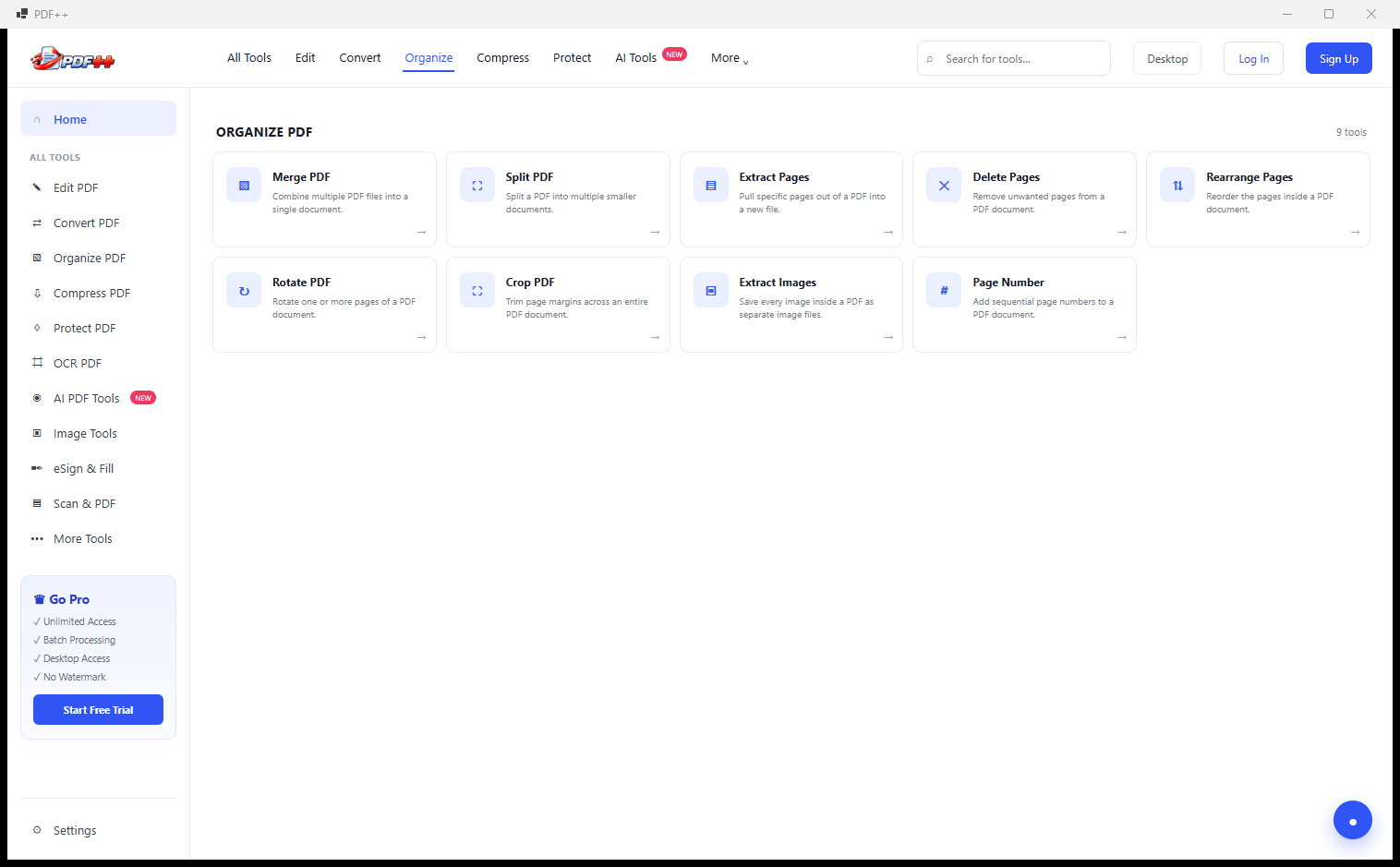The image size is (1400, 867).
Task: Click the Convert PDF sidebar icon
Action: click(37, 223)
